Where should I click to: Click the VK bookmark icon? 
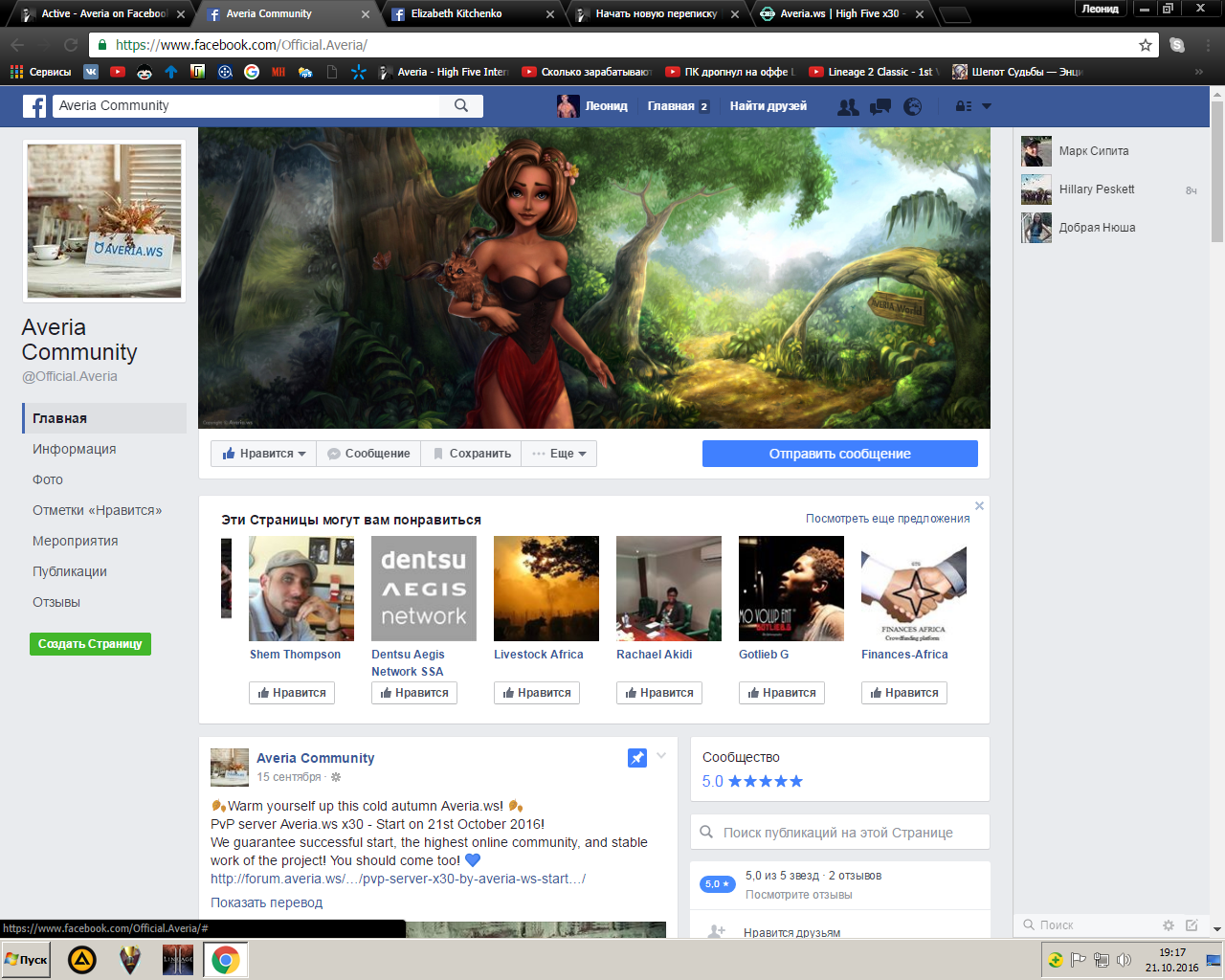coord(91,72)
